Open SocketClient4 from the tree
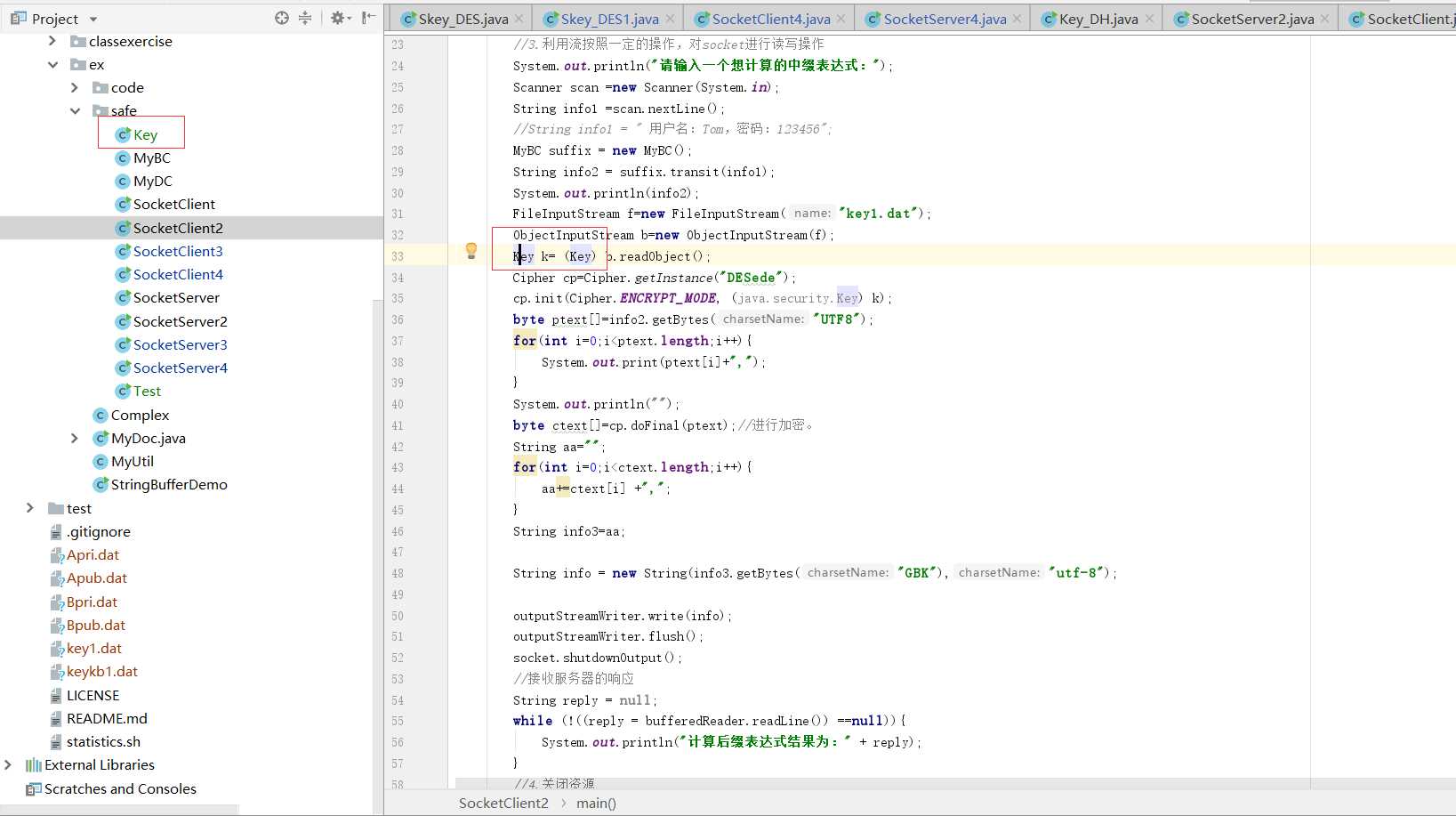The image size is (1456, 816). [x=178, y=274]
